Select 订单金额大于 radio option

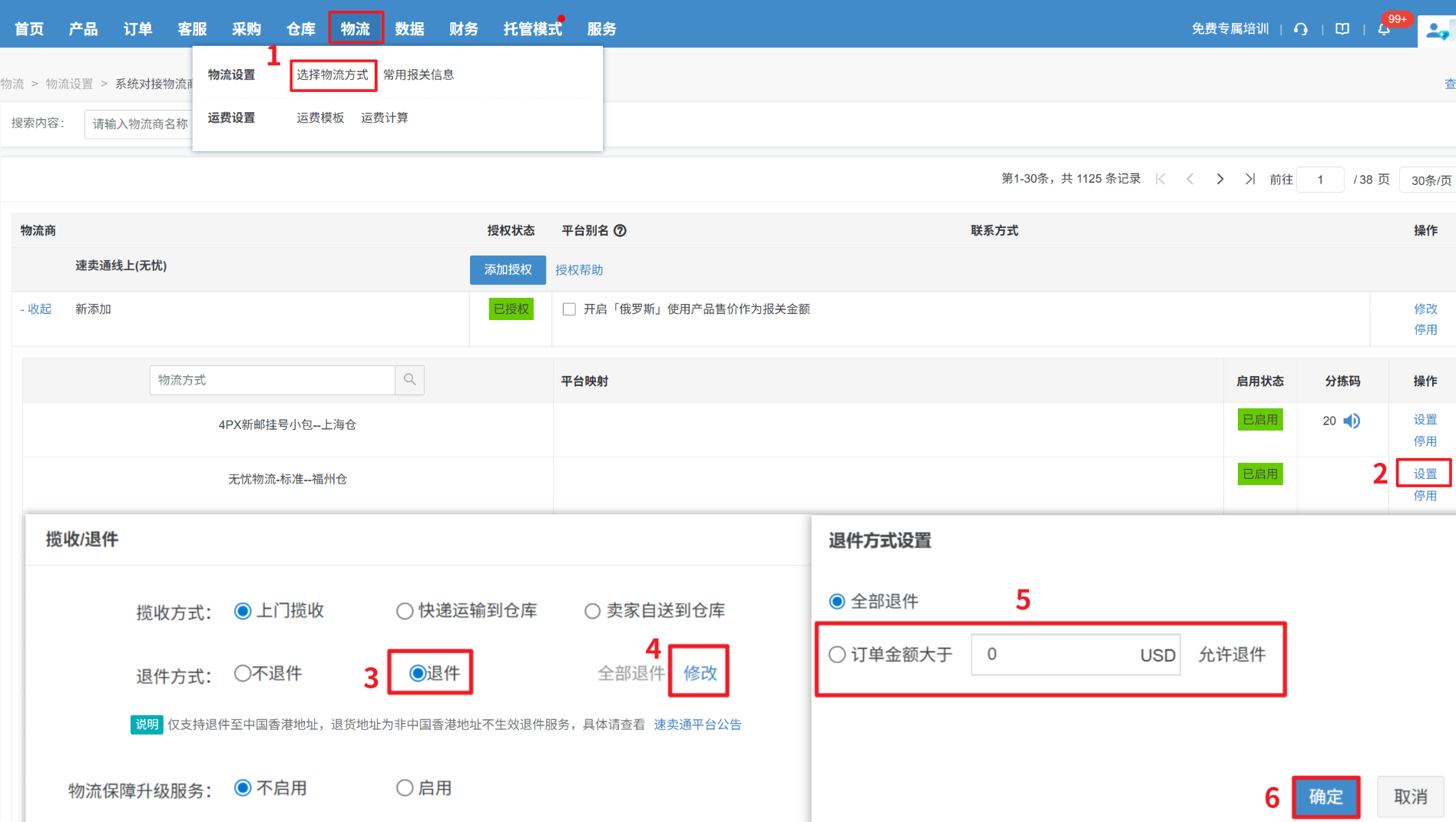tap(837, 655)
